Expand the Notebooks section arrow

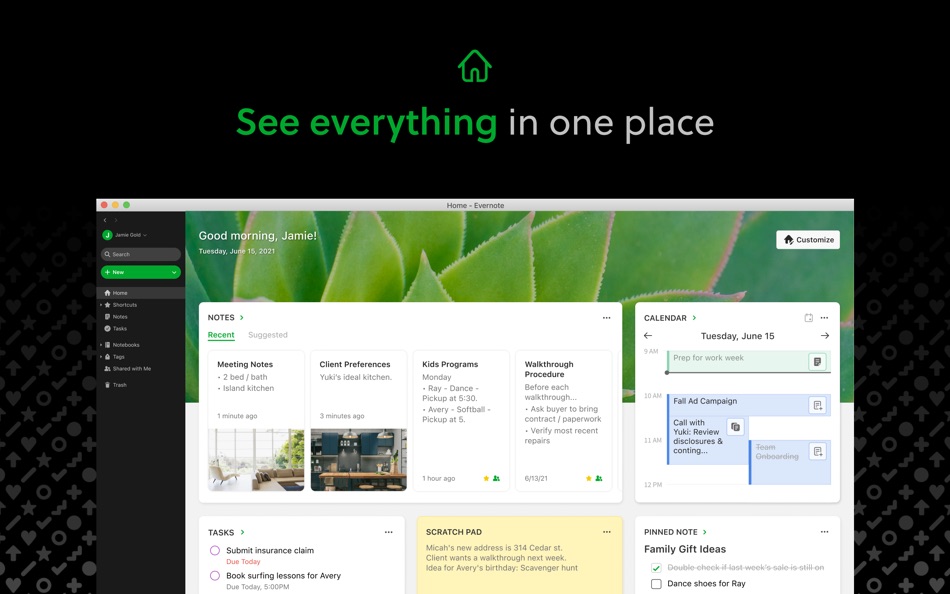tap(101, 345)
